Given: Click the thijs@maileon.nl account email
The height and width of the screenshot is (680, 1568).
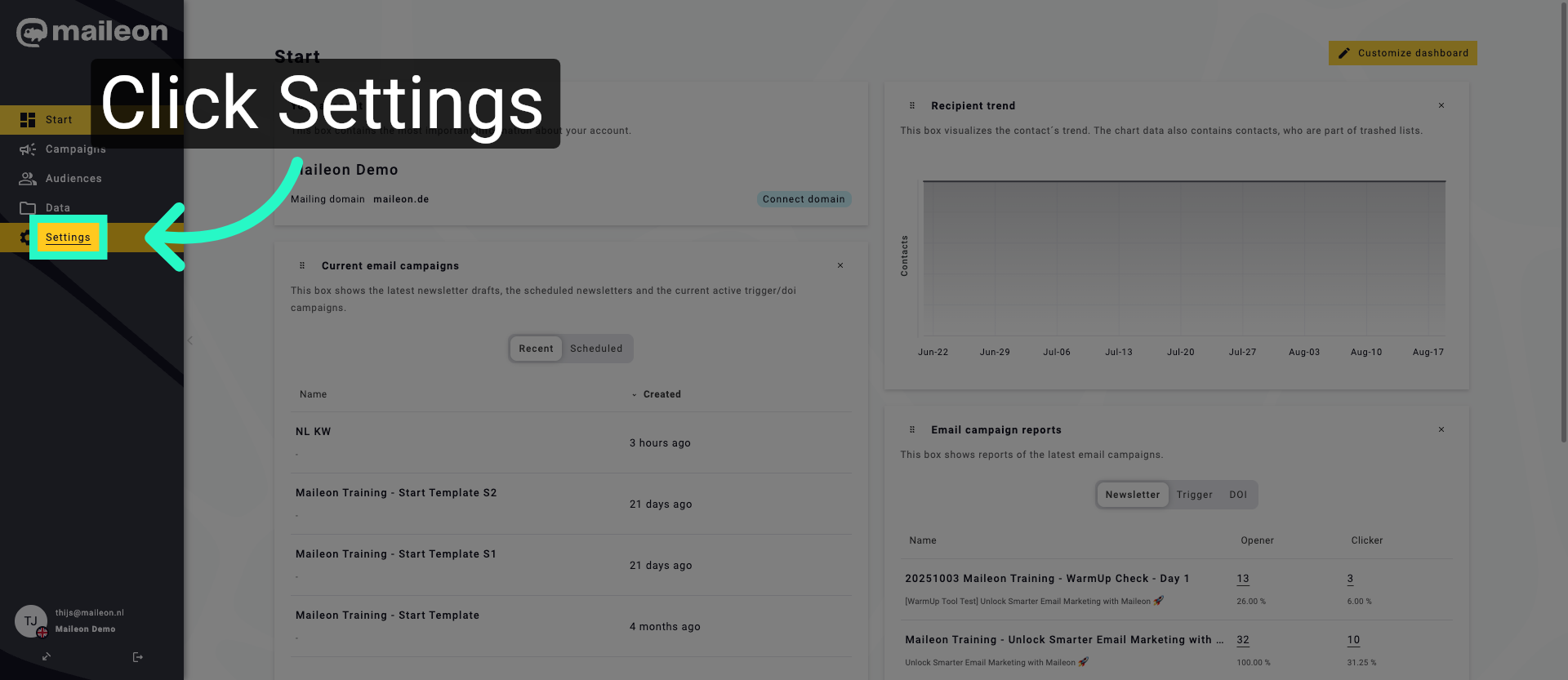Looking at the screenshot, I should coord(90,613).
